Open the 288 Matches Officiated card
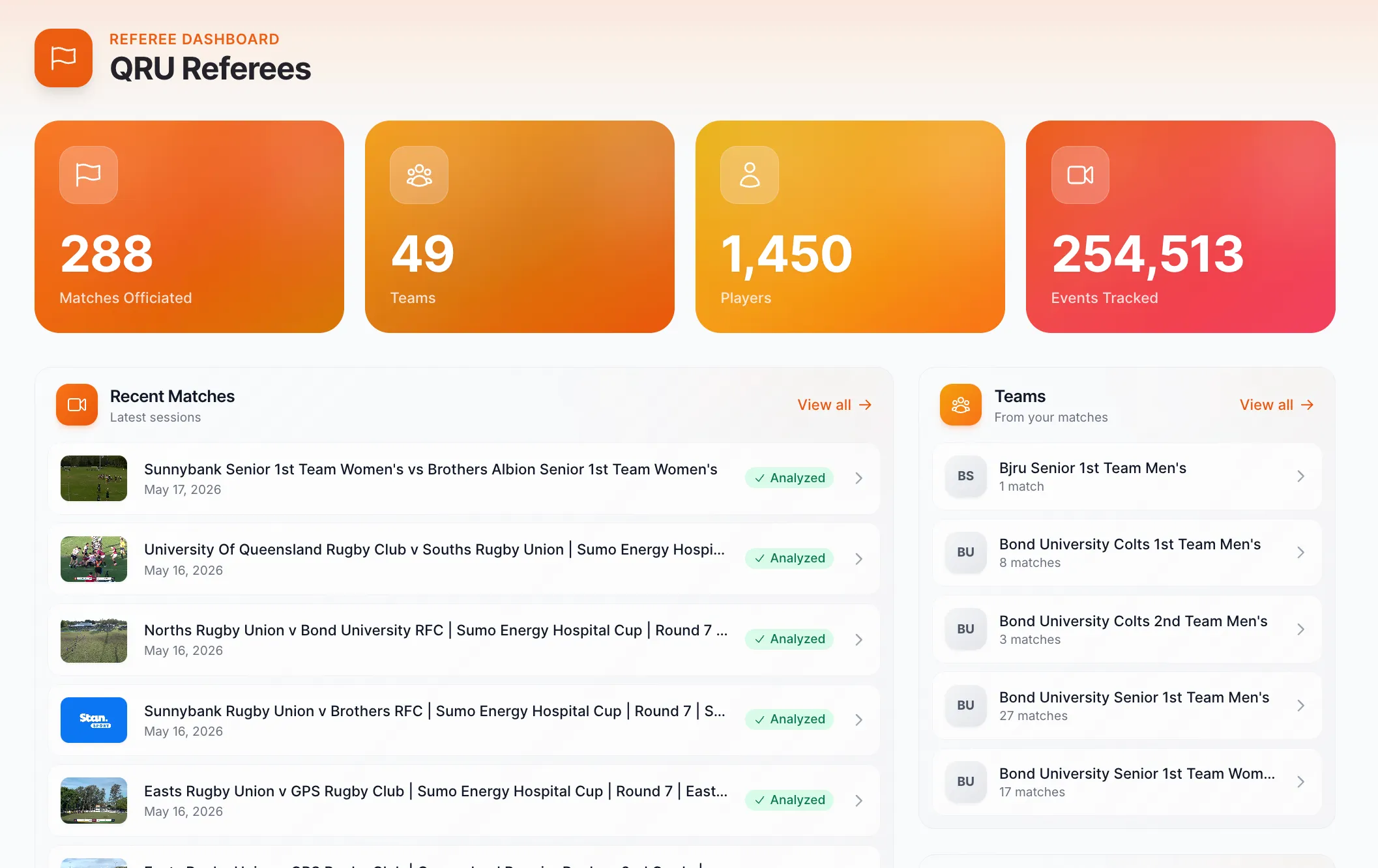This screenshot has height=868, width=1378. pos(189,227)
